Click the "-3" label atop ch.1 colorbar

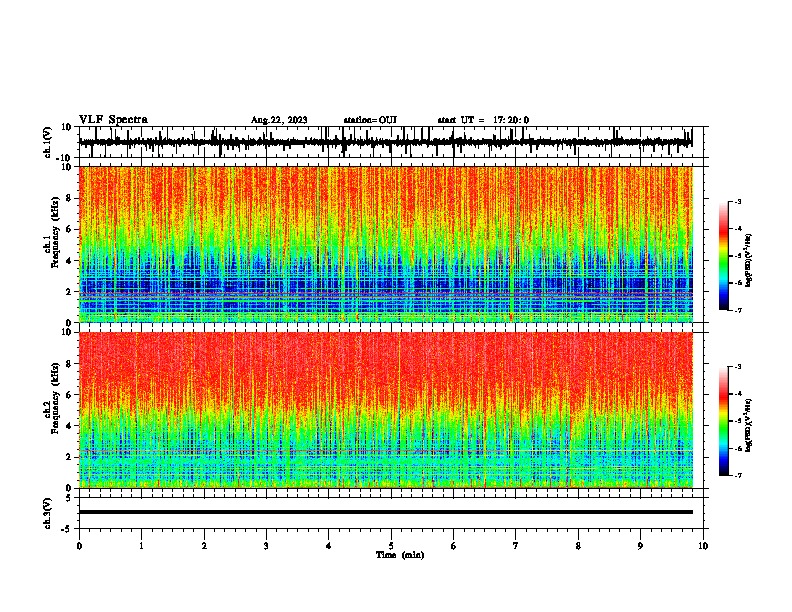pyautogui.click(x=737, y=201)
